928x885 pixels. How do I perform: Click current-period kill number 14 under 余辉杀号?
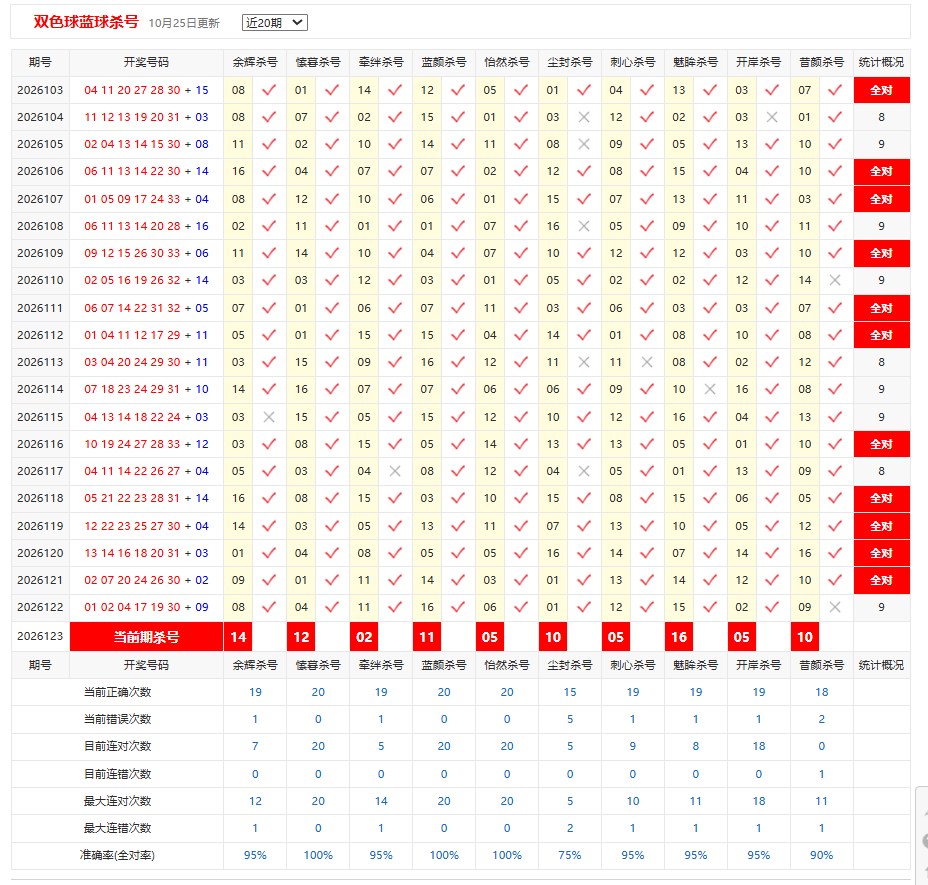point(238,637)
